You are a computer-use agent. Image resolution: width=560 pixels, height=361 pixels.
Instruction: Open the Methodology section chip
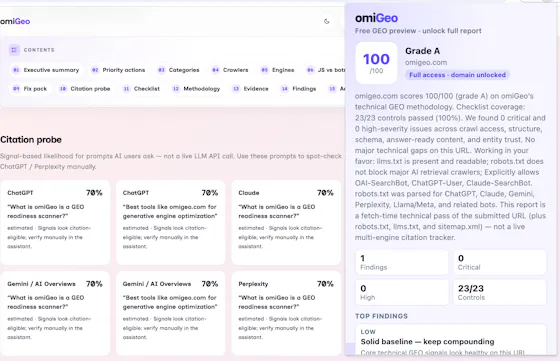pyautogui.click(x=196, y=89)
